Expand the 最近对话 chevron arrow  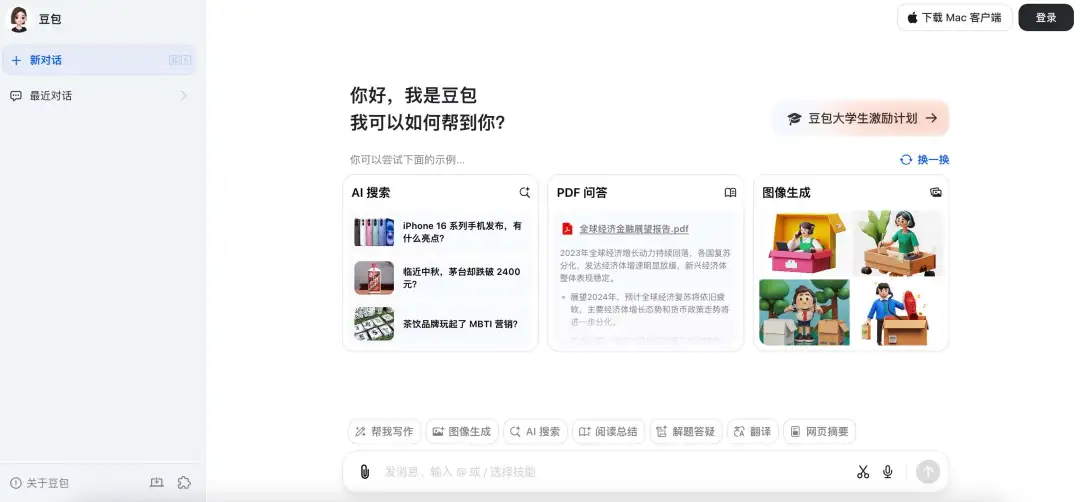(183, 96)
